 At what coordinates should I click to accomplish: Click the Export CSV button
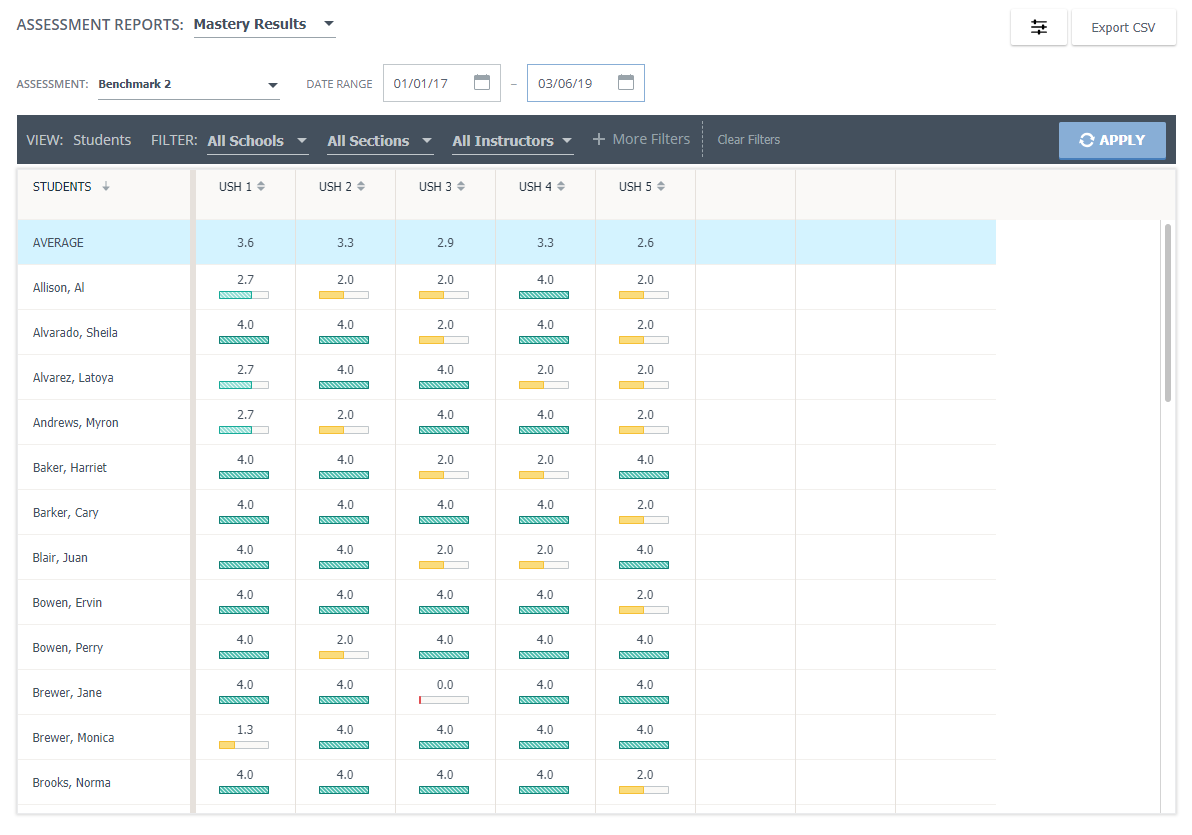1123,28
